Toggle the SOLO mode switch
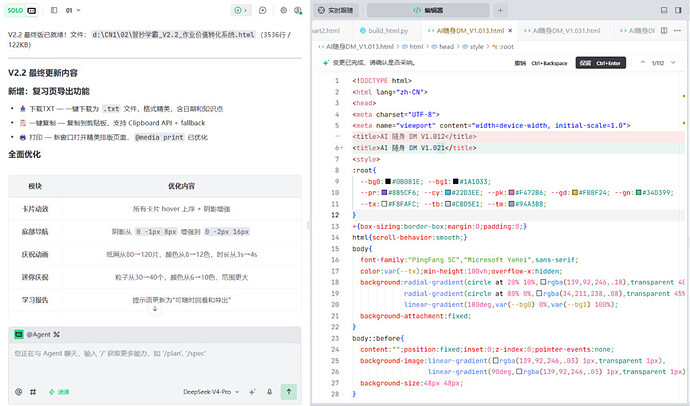The width and height of the screenshot is (690, 406). [x=21, y=10]
